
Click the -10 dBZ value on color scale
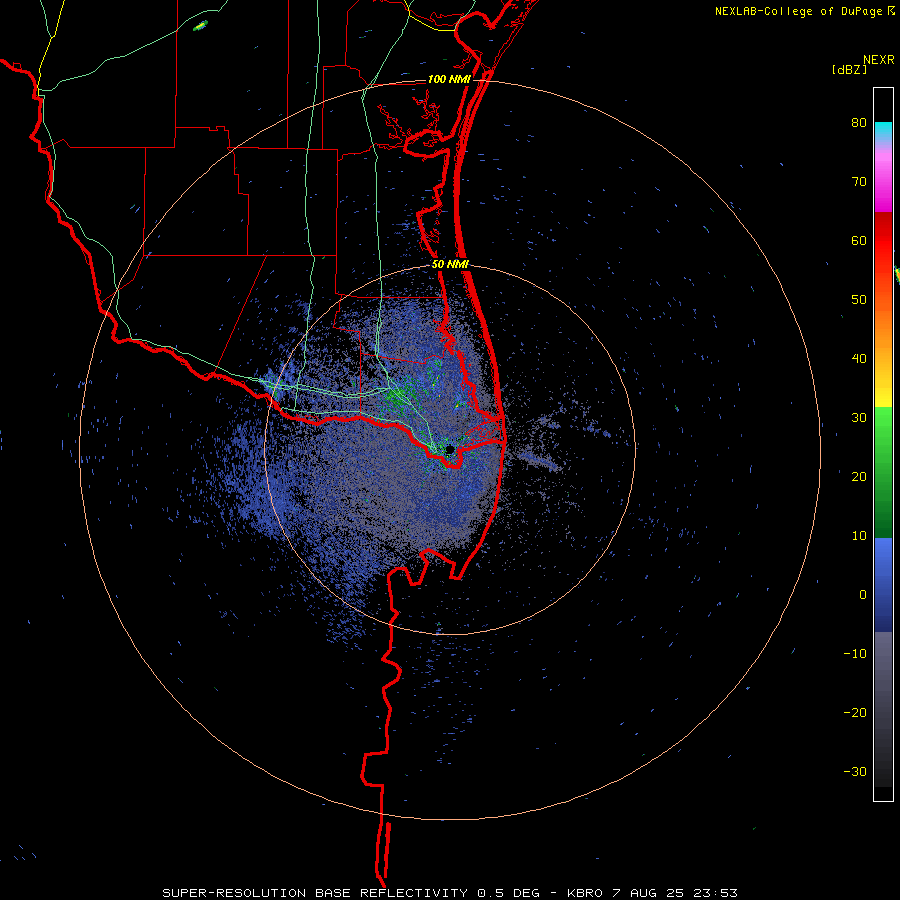click(855, 653)
